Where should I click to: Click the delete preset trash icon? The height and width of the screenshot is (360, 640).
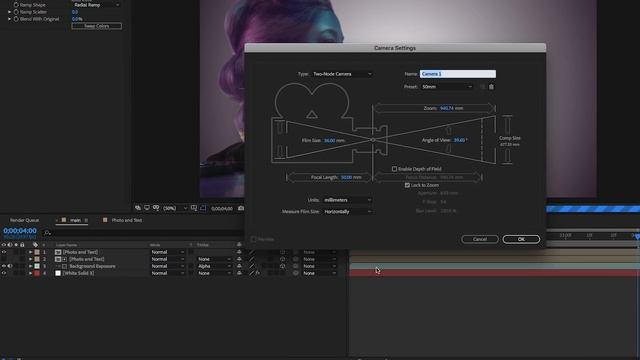(491, 87)
